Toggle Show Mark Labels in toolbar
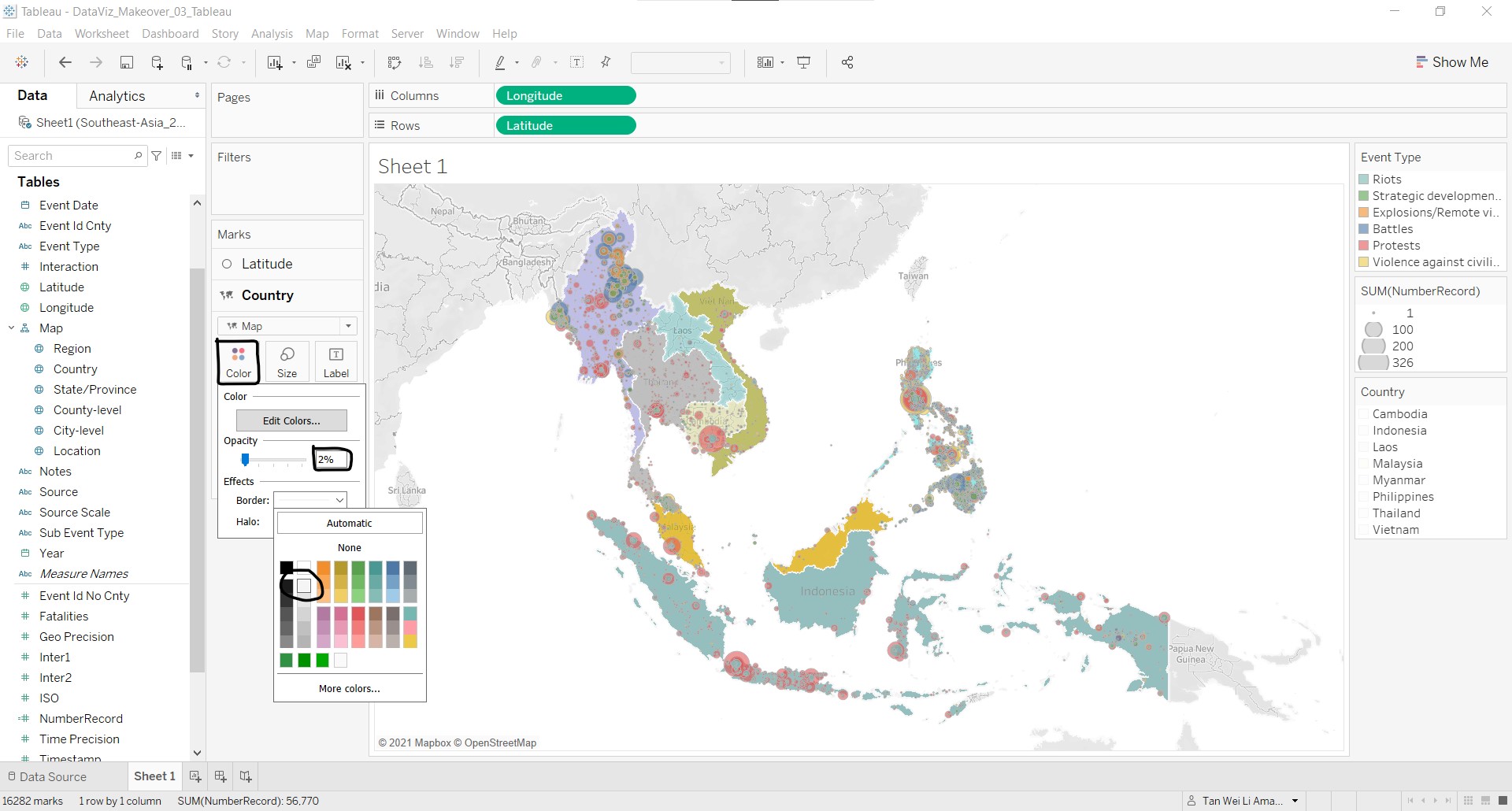Viewport: 1512px width, 811px height. (x=577, y=63)
